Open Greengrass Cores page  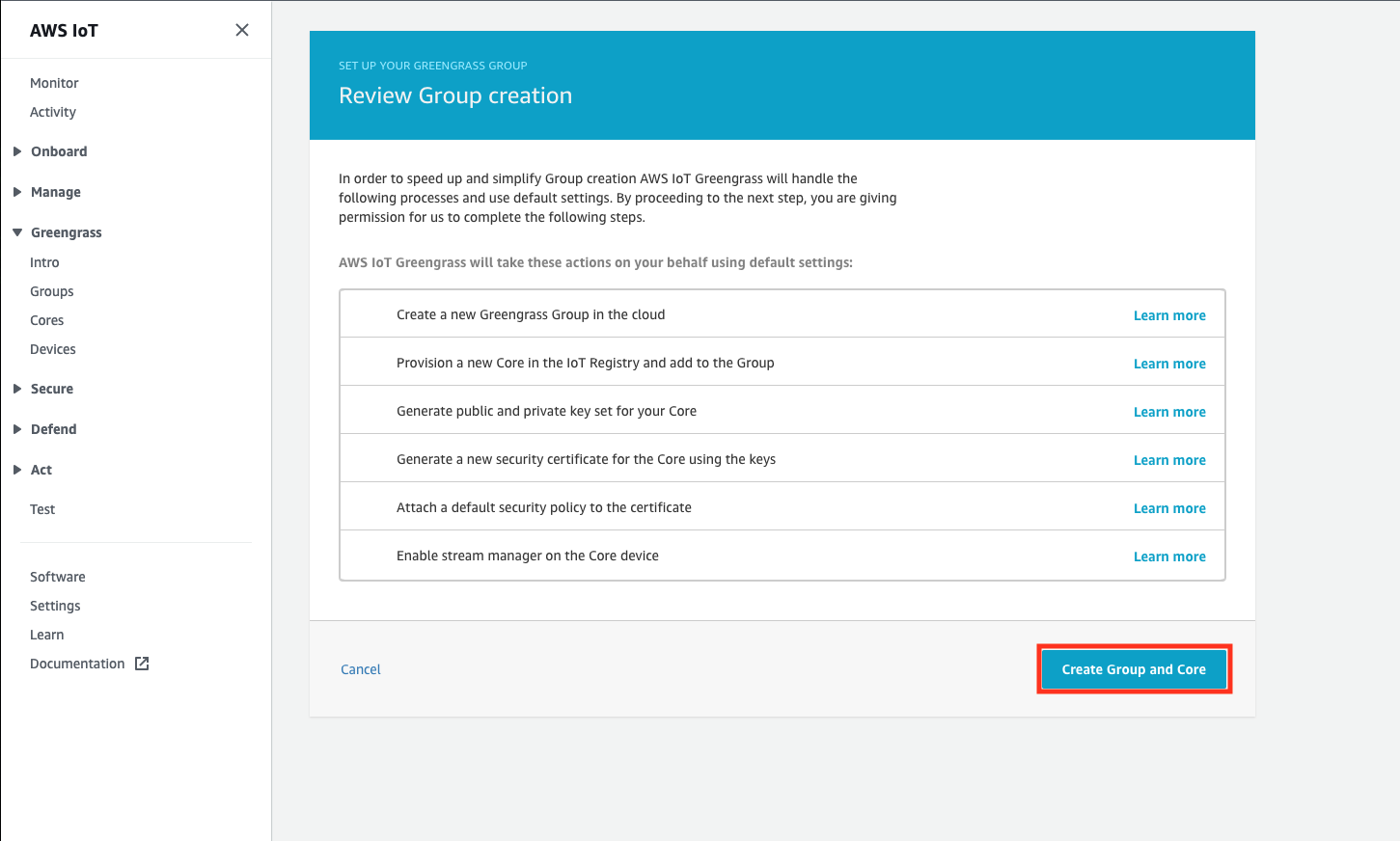pyautogui.click(x=47, y=320)
